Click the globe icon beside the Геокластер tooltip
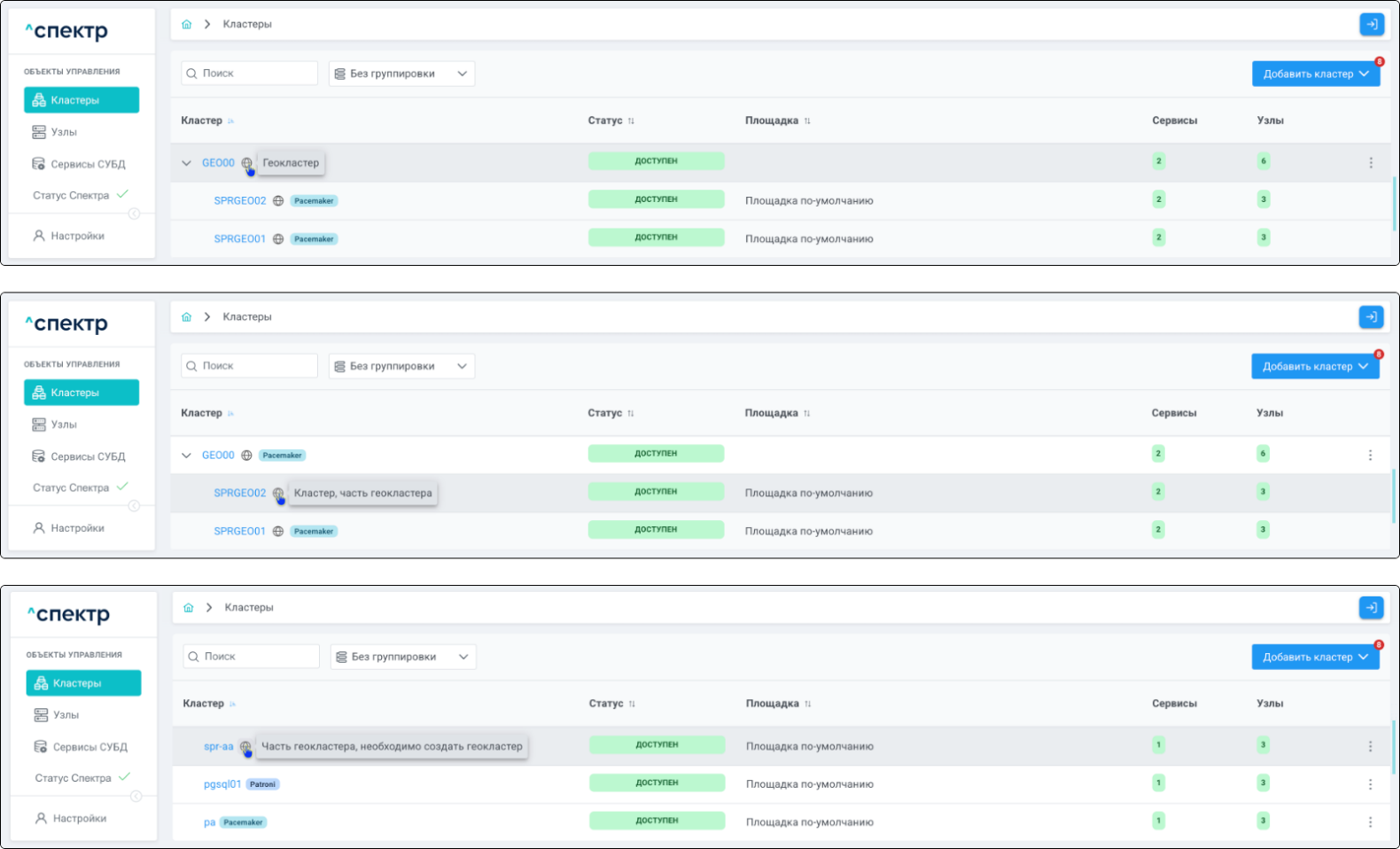Viewport: 1400px width, 849px height. (247, 163)
